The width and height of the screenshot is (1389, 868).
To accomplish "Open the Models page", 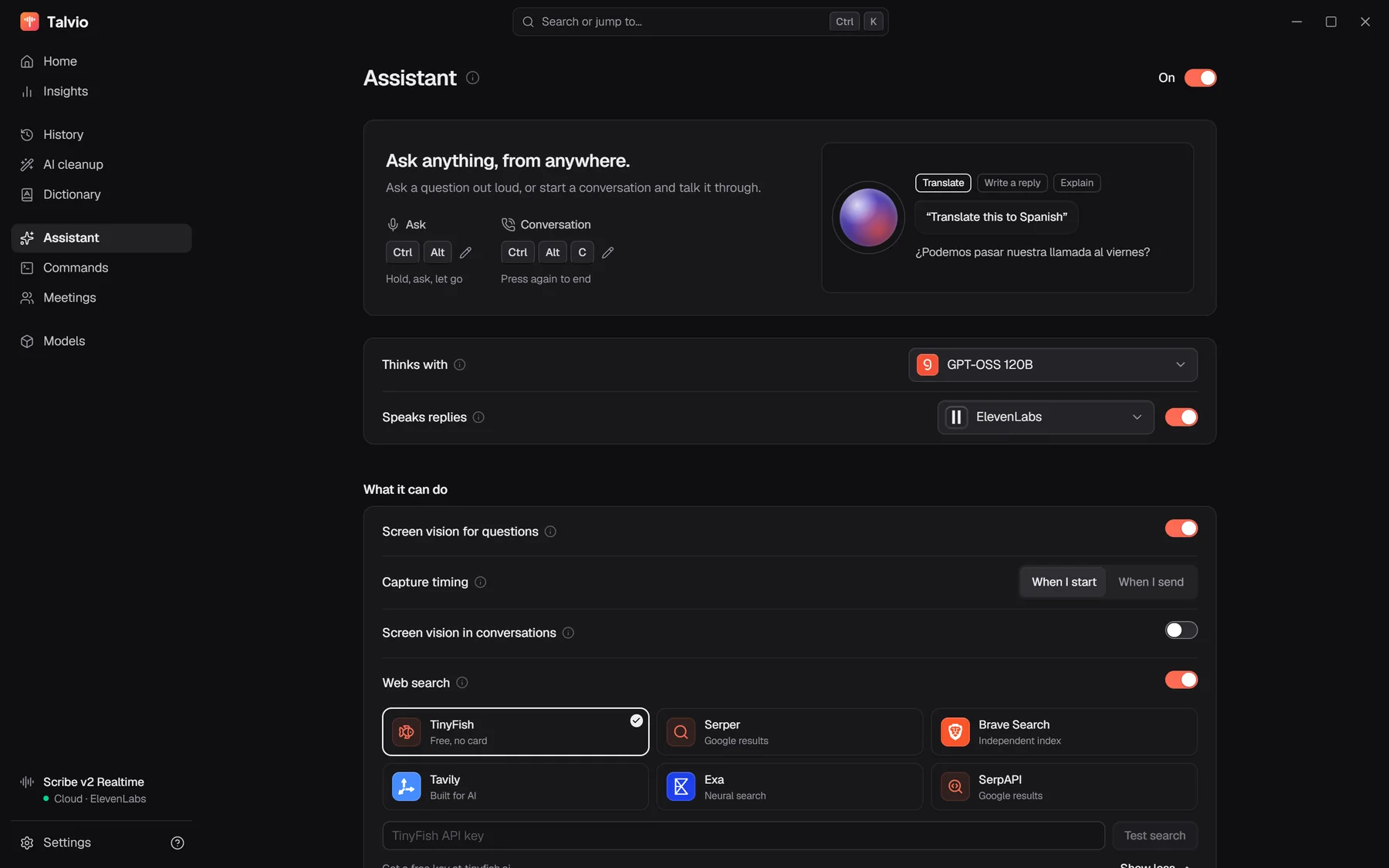I will tap(101, 341).
